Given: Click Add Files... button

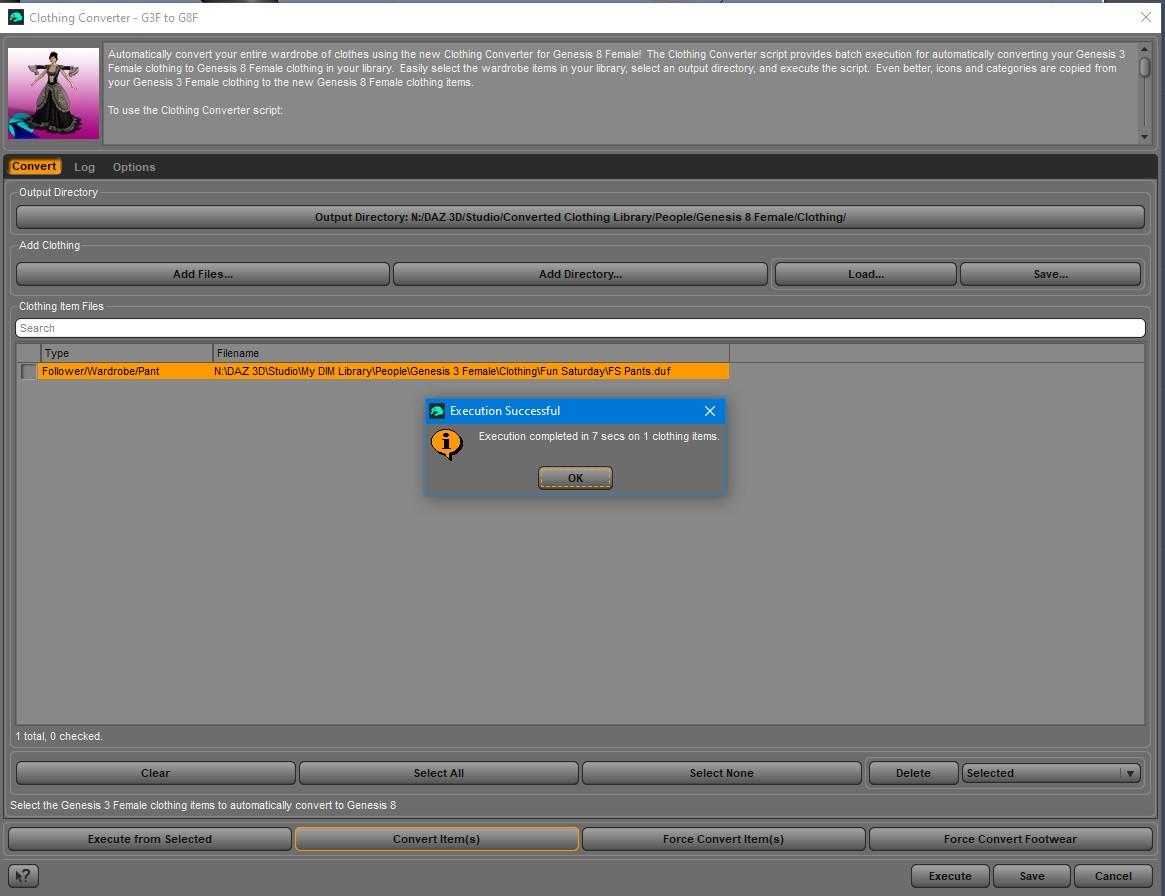Looking at the screenshot, I should (203, 274).
